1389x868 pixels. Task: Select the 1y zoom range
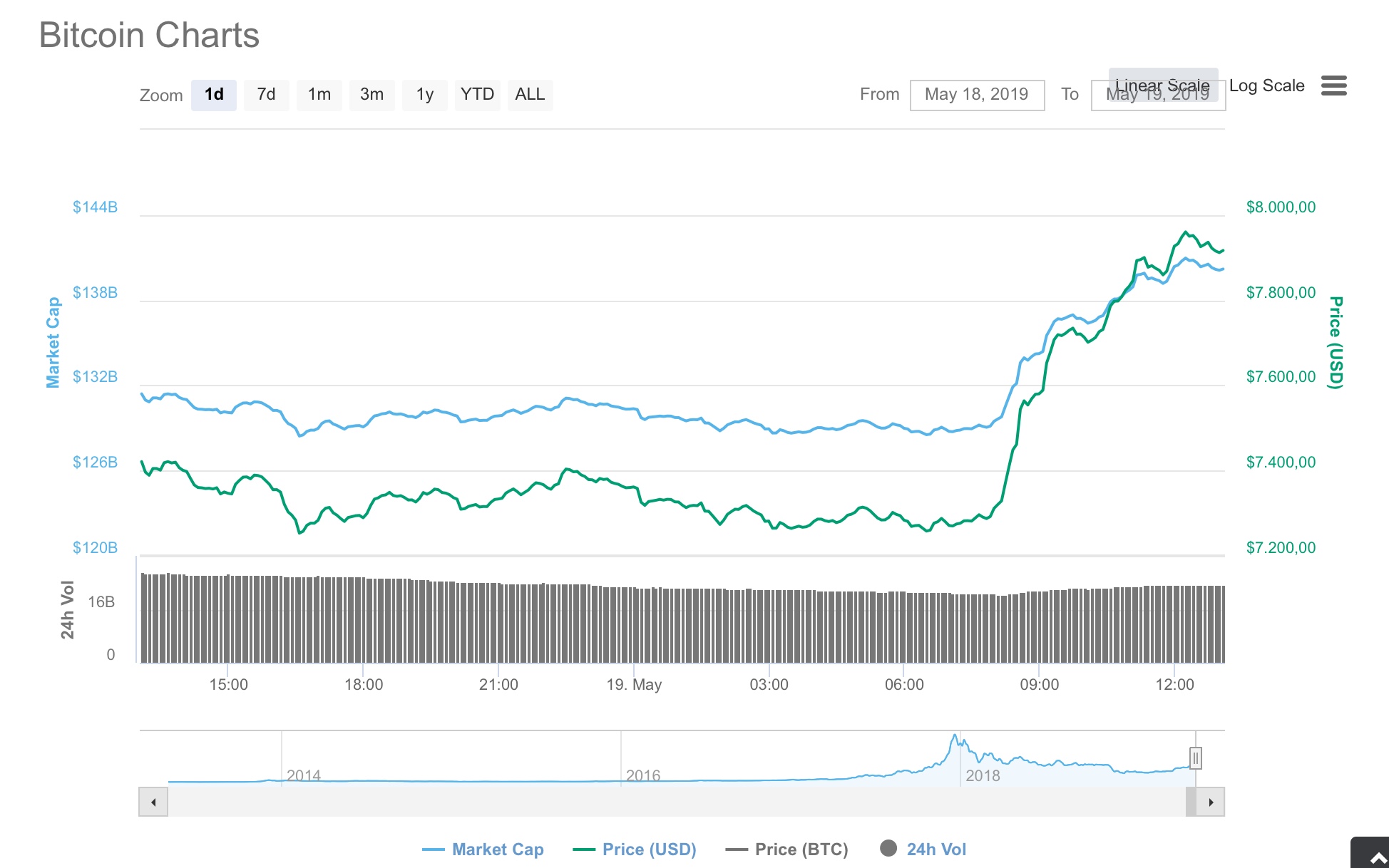coord(425,95)
